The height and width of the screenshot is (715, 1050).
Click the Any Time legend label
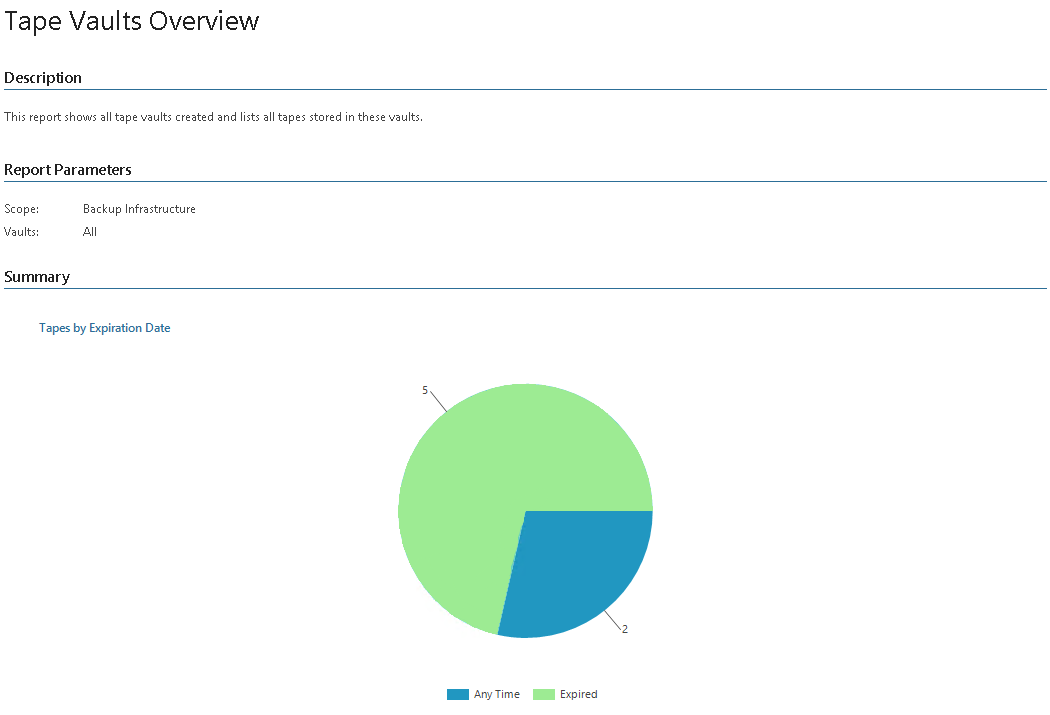(497, 694)
